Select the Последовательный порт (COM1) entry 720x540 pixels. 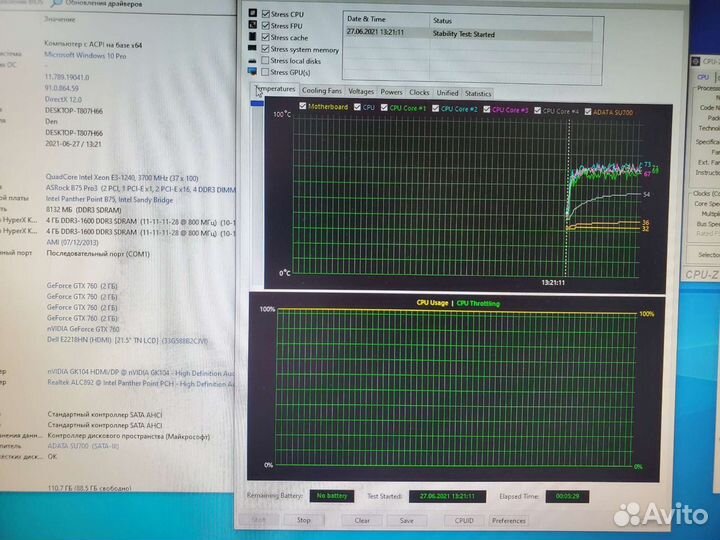(98, 253)
